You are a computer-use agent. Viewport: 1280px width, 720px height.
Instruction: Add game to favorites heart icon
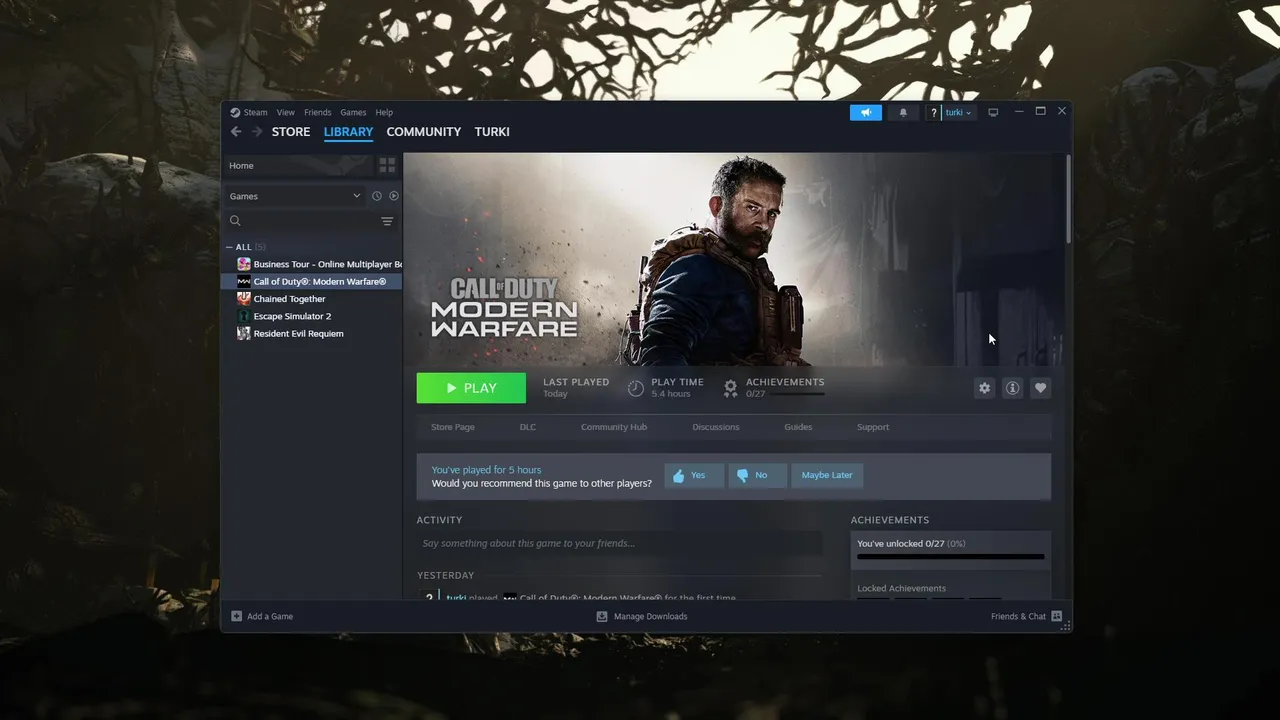click(x=1041, y=388)
